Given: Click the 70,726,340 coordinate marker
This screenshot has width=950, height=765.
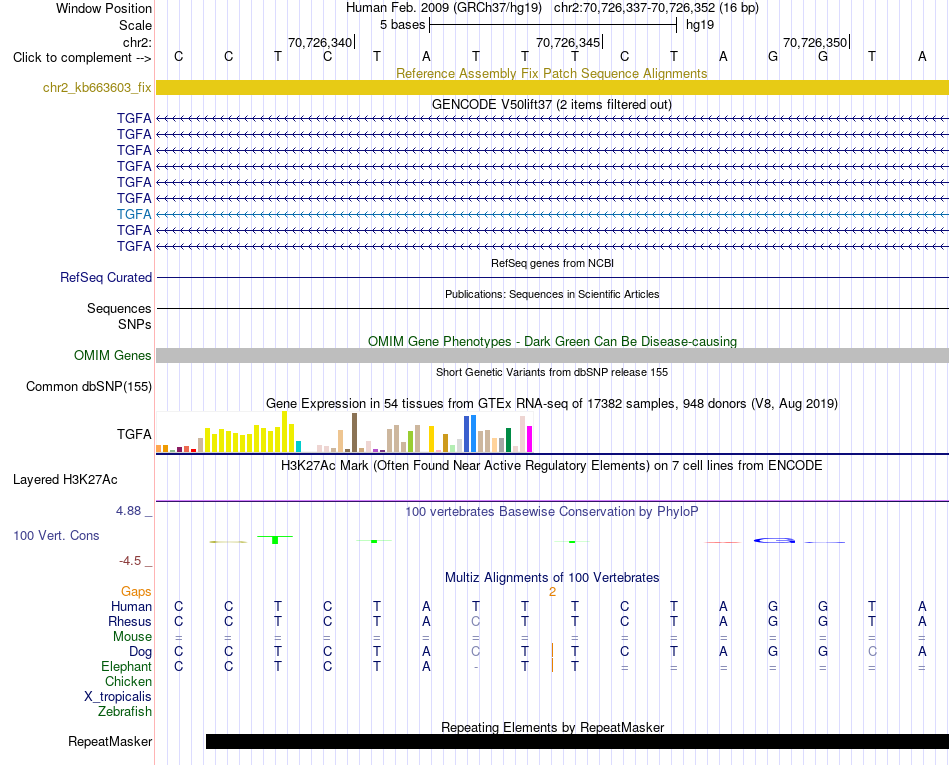Looking at the screenshot, I should pos(321,42).
